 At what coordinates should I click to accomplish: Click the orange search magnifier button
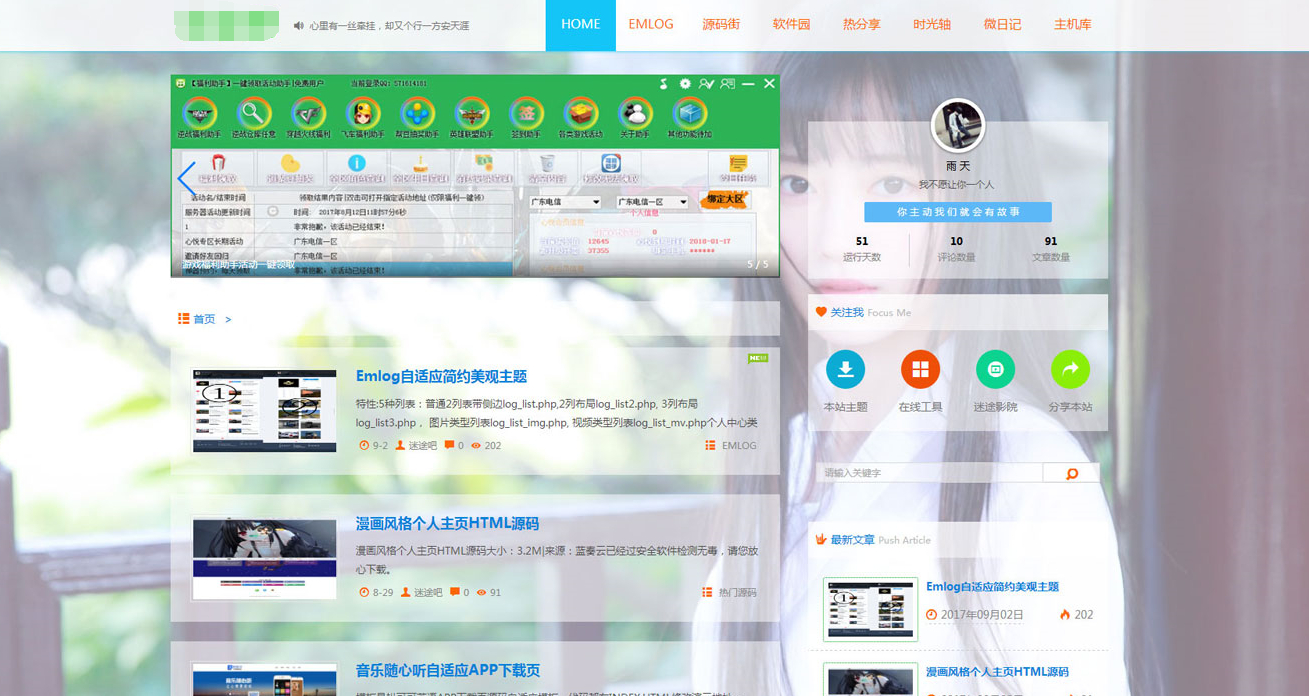[x=1071, y=473]
